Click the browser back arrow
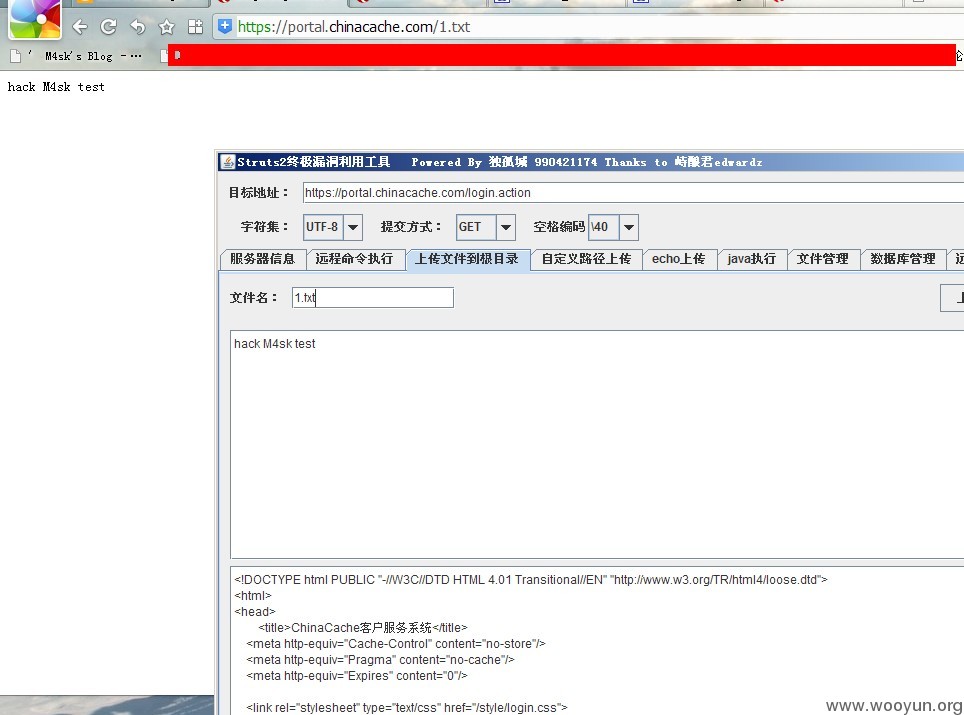This screenshot has width=964, height=715. click(x=80, y=27)
